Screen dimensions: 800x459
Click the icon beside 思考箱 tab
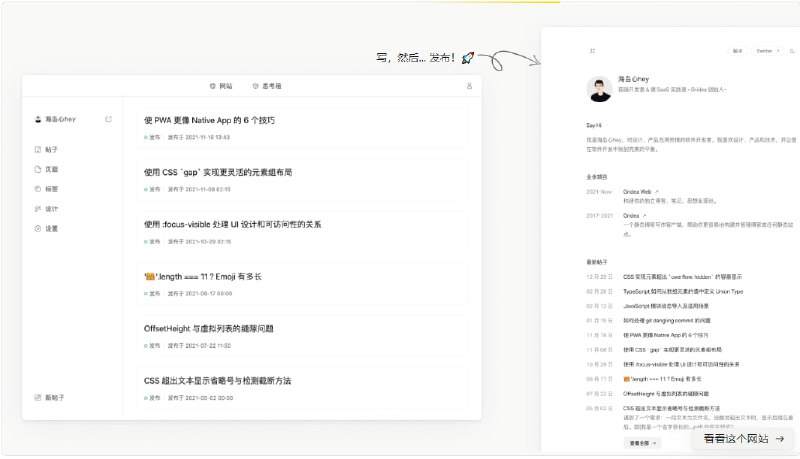256,86
